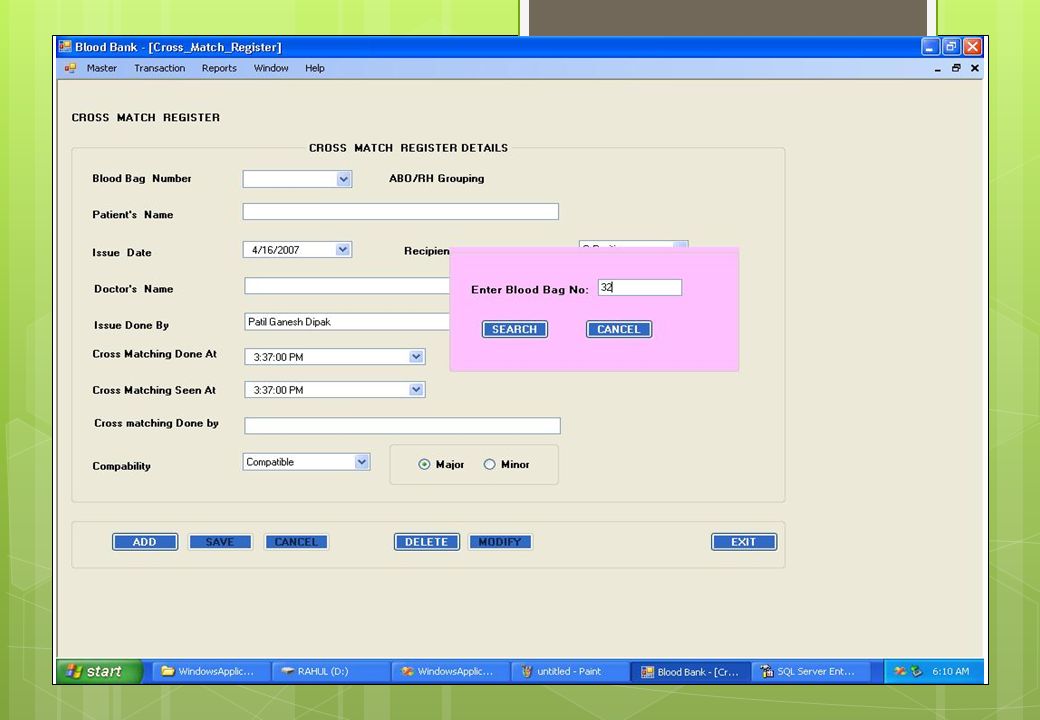This screenshot has height=720, width=1040.
Task: Open the Help menu
Action: (314, 68)
